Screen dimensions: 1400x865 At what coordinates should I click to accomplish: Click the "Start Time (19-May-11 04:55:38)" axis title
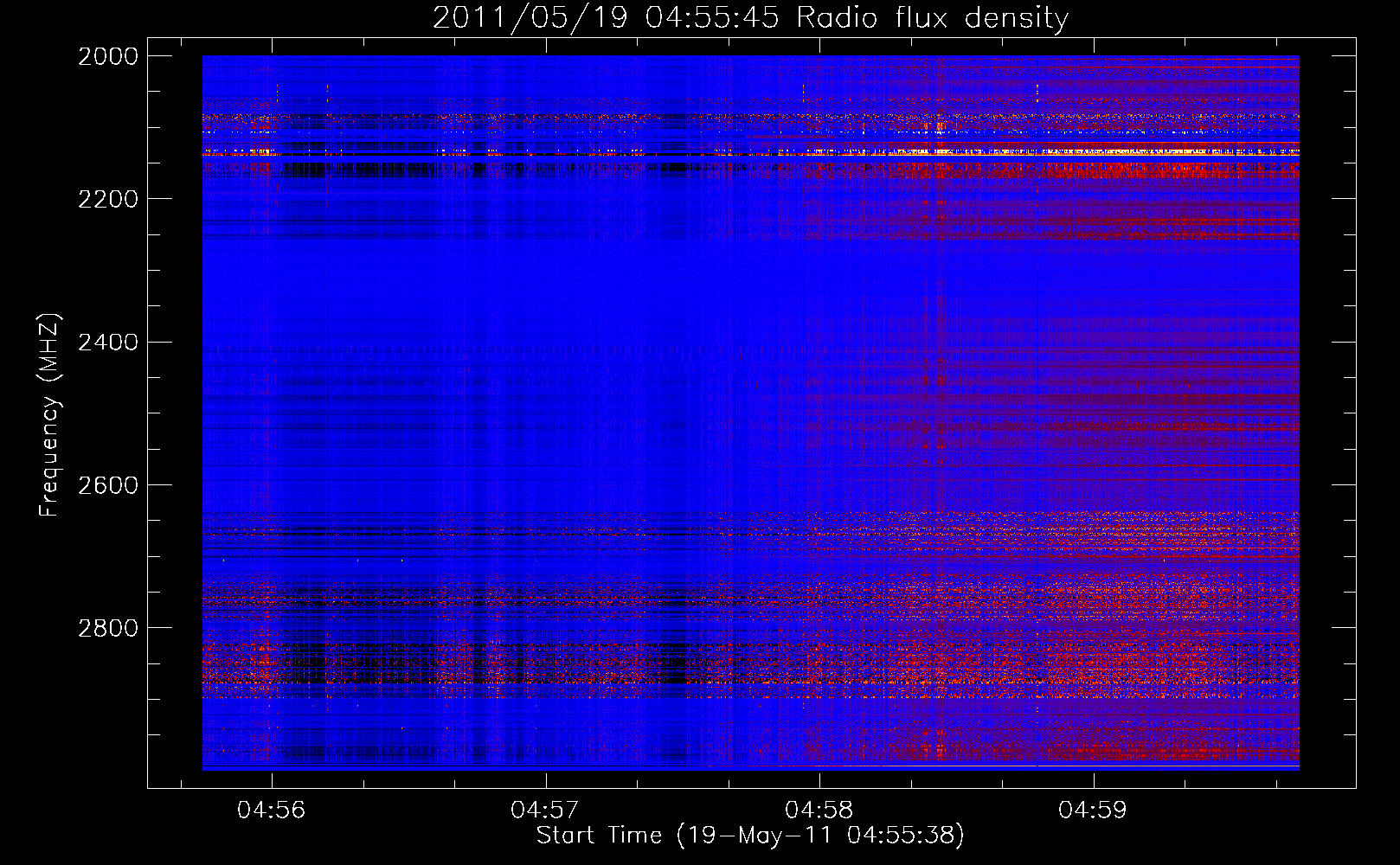[x=750, y=836]
